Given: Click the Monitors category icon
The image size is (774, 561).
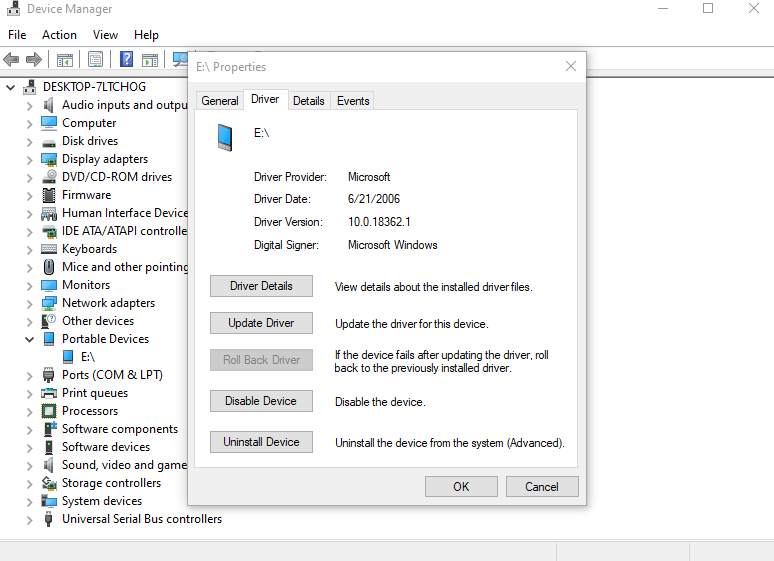Looking at the screenshot, I should [49, 285].
